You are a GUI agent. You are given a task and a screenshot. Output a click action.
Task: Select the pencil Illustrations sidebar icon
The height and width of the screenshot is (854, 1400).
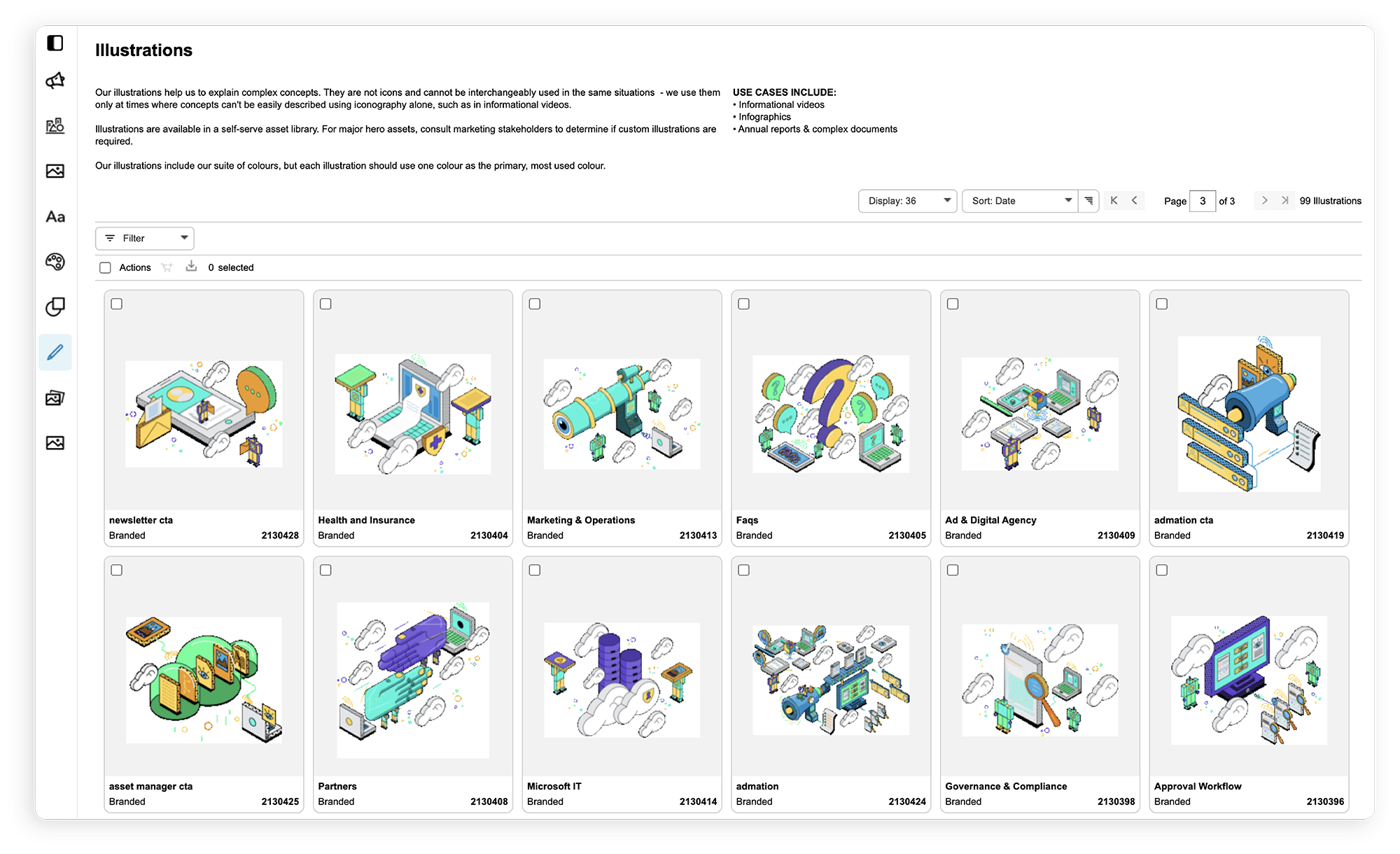pos(55,352)
